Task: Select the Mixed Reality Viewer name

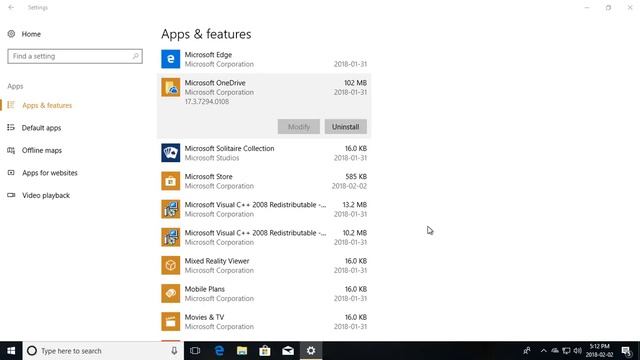Action: pyautogui.click(x=217, y=261)
